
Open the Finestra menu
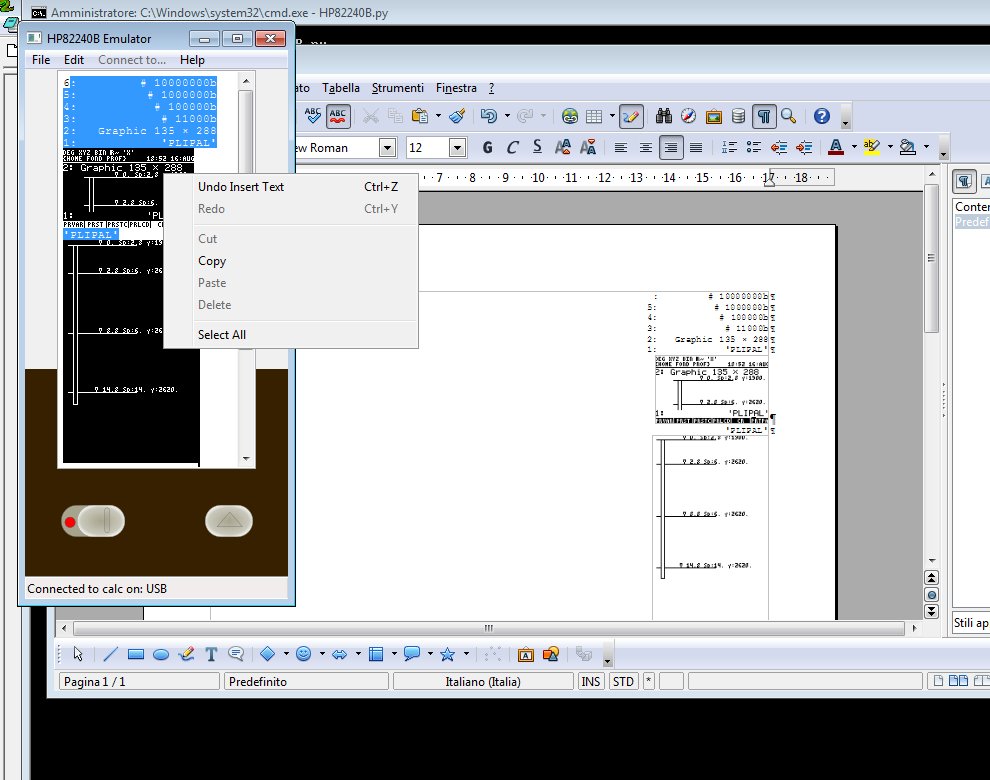[x=456, y=88]
